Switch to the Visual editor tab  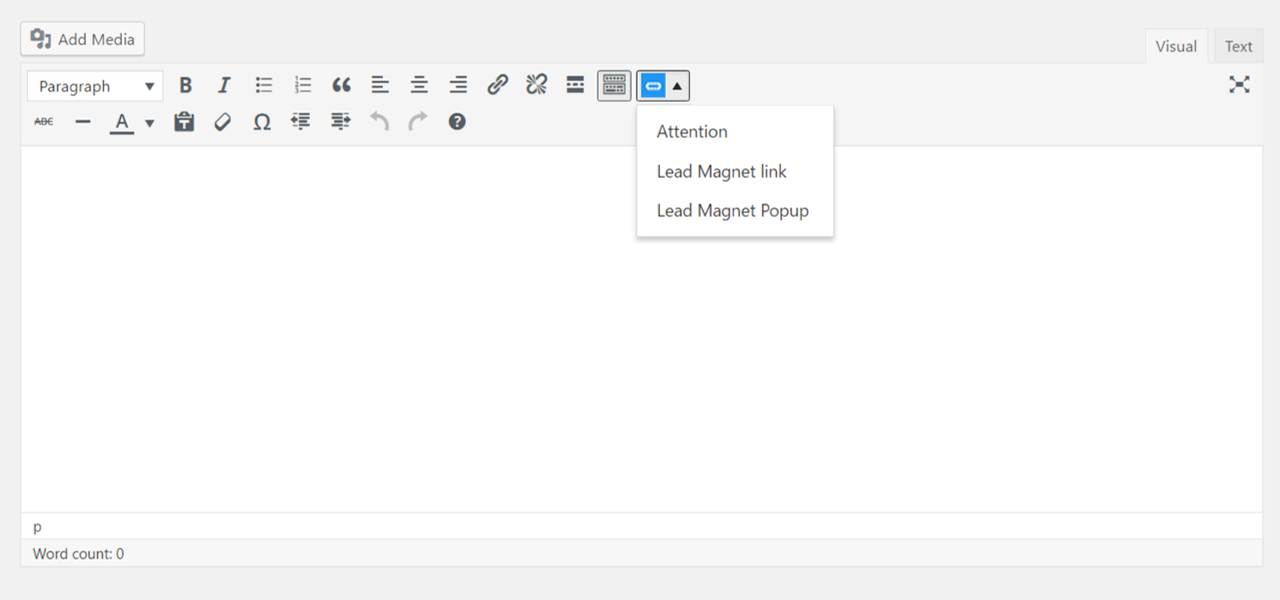pyautogui.click(x=1176, y=46)
